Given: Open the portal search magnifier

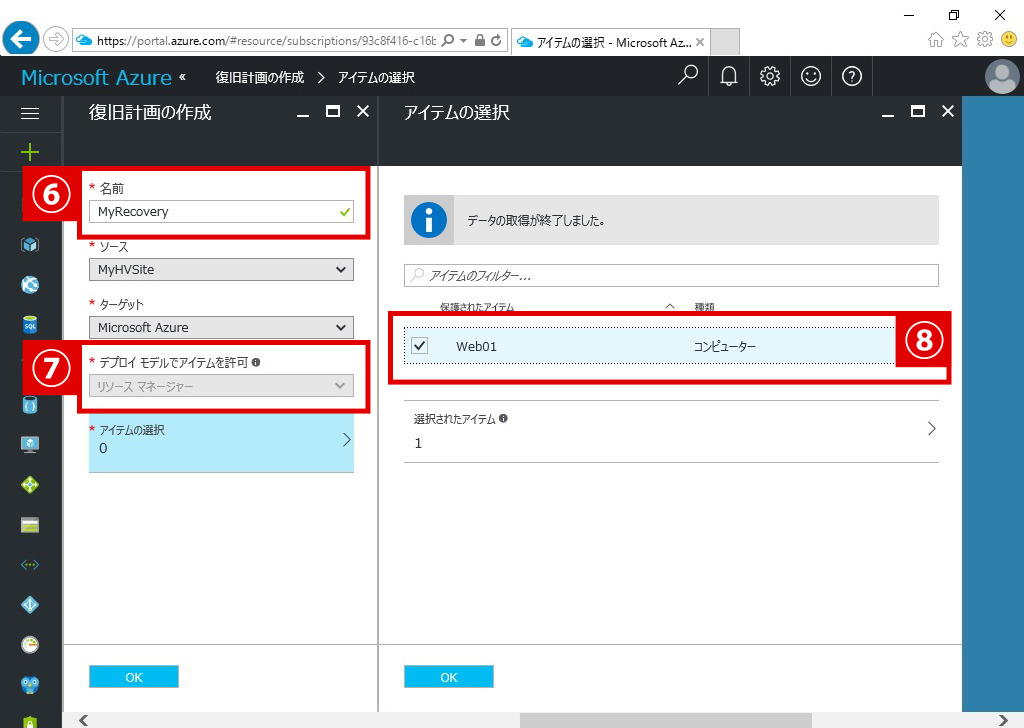Looking at the screenshot, I should click(688, 76).
